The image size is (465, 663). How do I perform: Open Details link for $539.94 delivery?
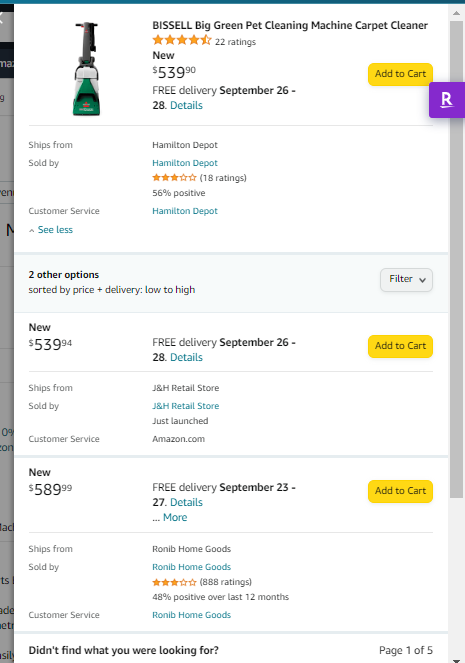186,357
